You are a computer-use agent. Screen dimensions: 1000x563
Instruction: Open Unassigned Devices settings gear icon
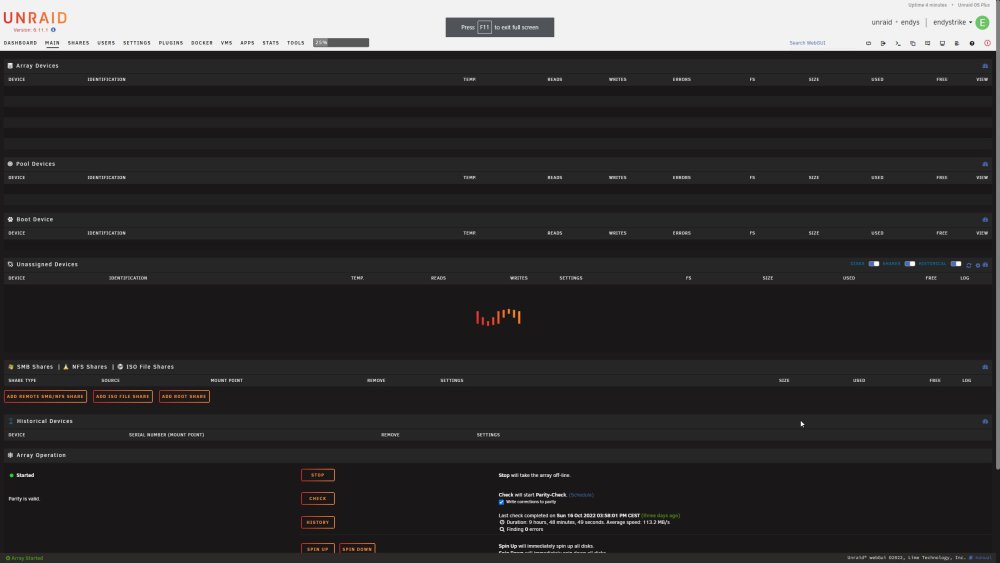[978, 265]
